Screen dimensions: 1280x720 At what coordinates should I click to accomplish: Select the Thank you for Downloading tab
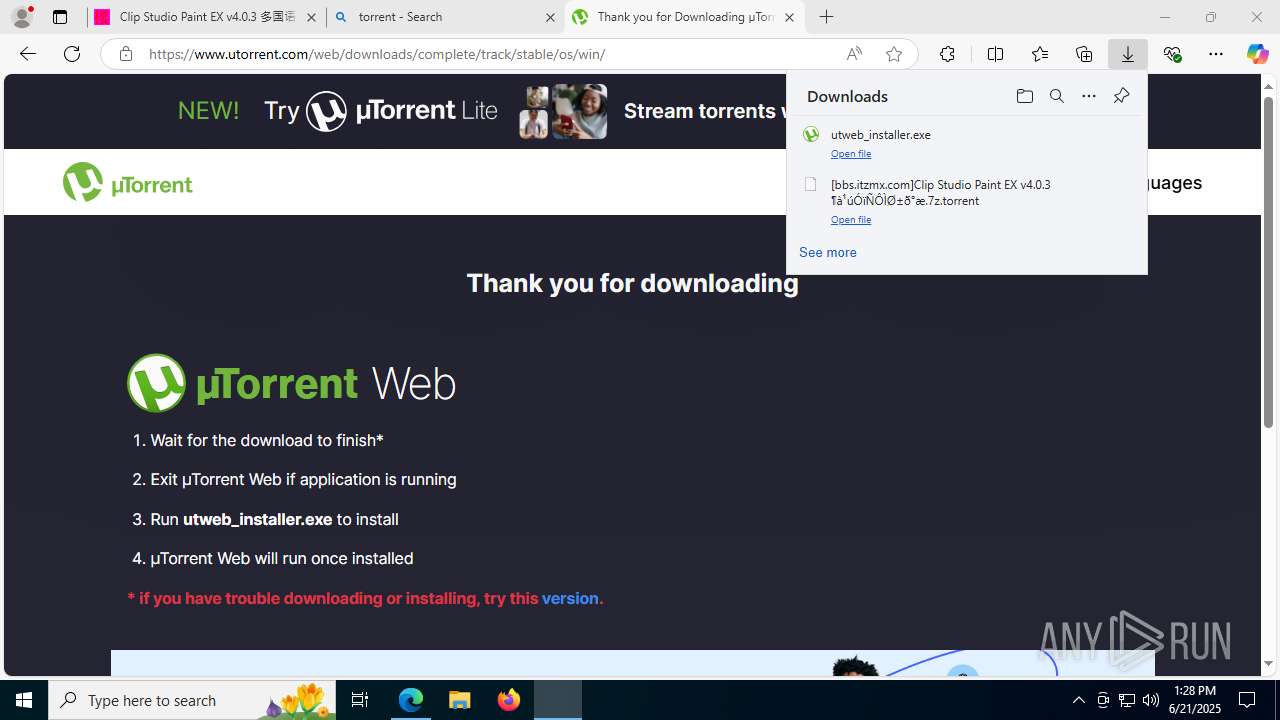pyautogui.click(x=685, y=17)
